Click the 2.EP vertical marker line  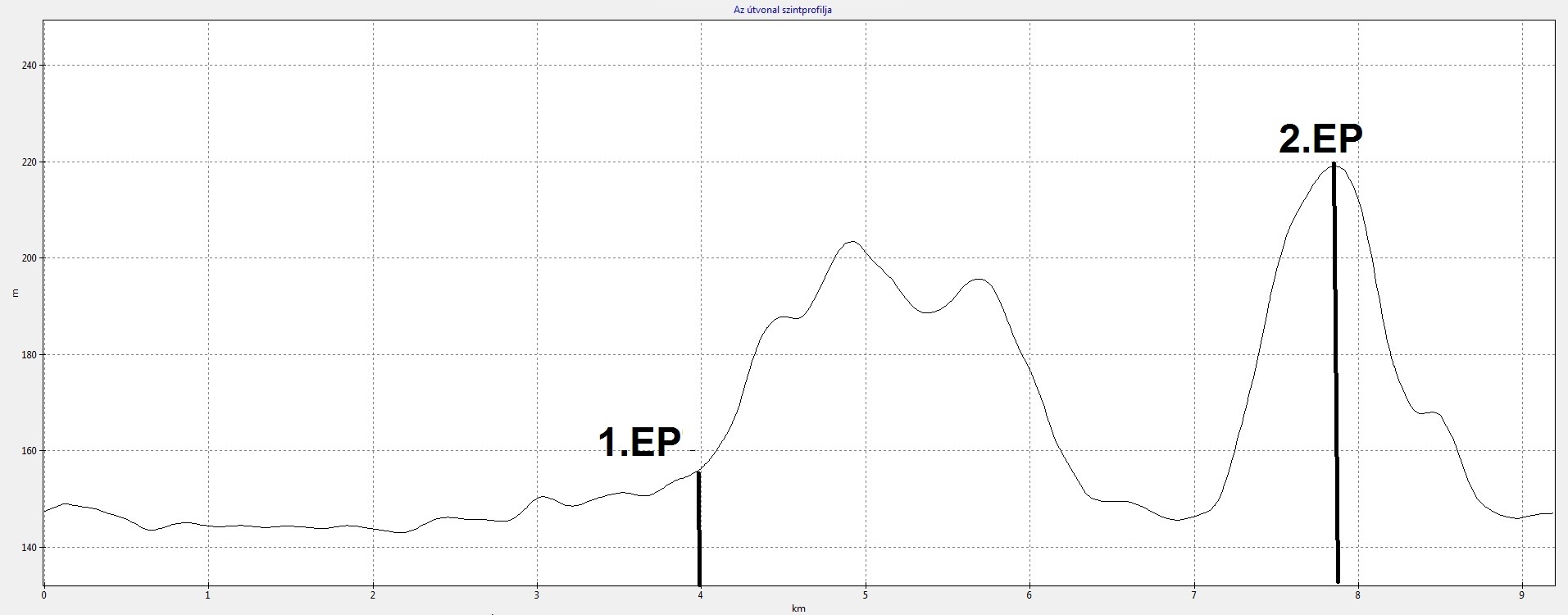1335,369
